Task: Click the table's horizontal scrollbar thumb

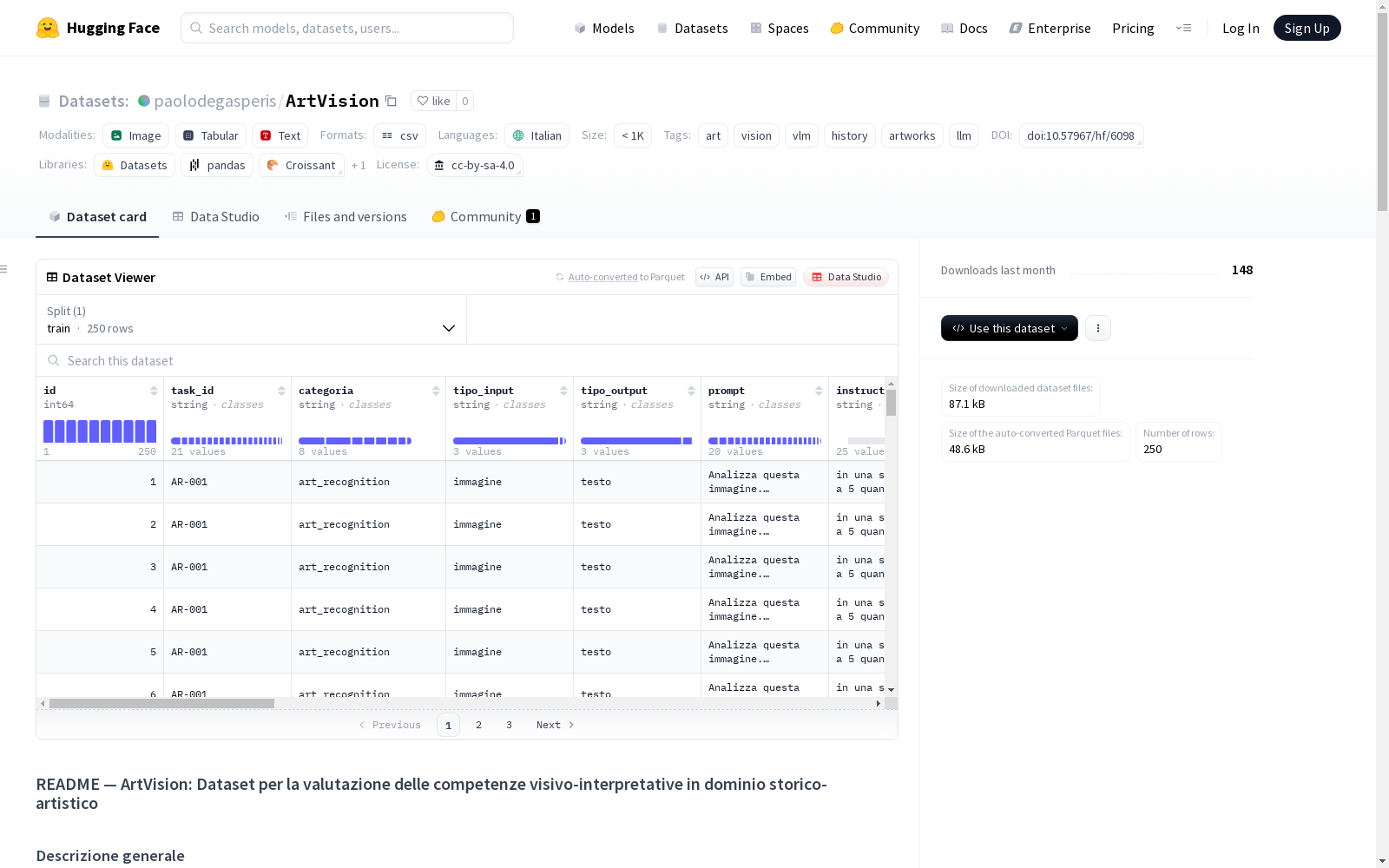Action: 161,703
